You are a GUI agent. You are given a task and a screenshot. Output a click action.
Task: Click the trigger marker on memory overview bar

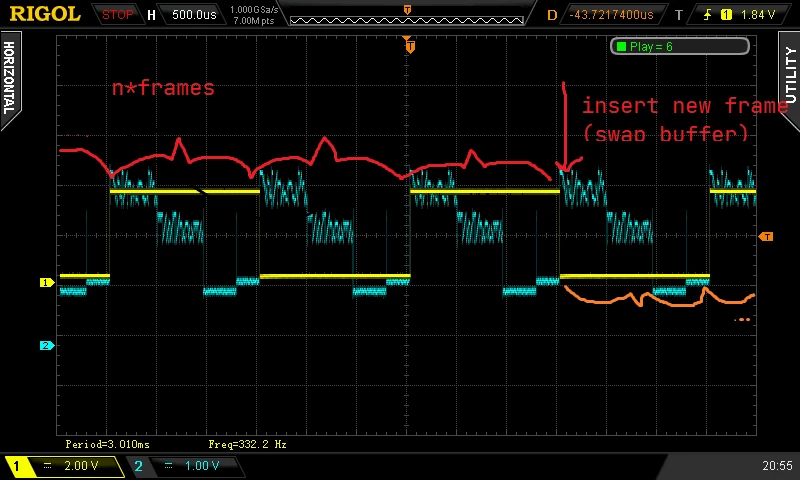point(407,10)
